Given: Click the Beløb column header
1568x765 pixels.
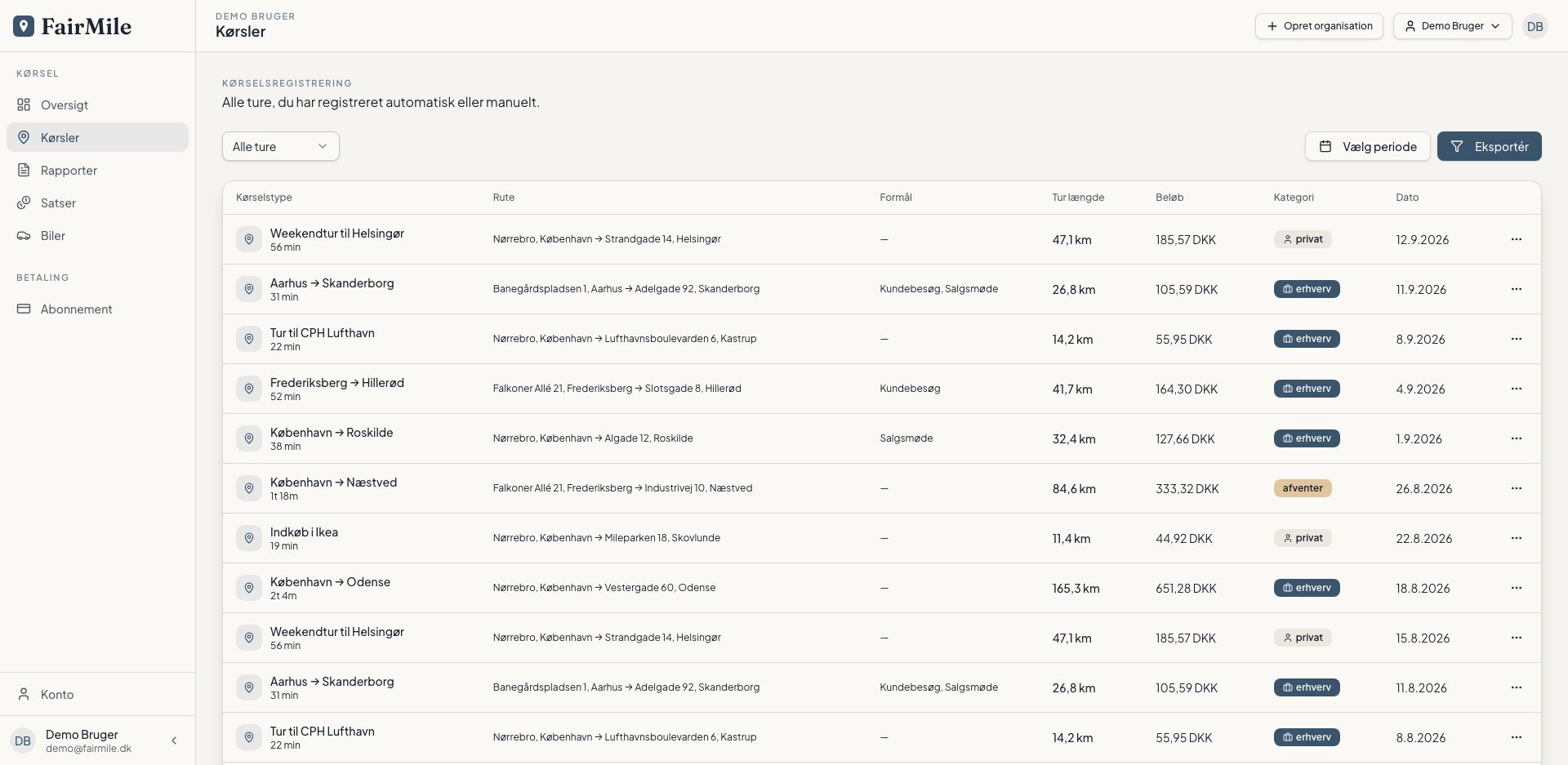Looking at the screenshot, I should pos(1169,198).
